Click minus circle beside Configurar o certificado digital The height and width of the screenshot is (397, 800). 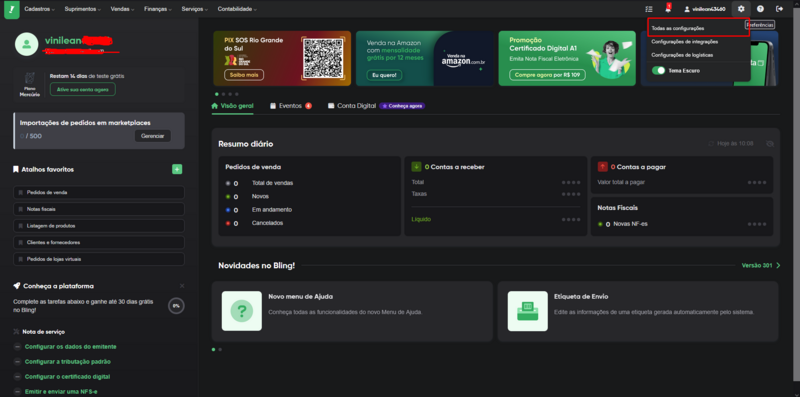(x=17, y=377)
